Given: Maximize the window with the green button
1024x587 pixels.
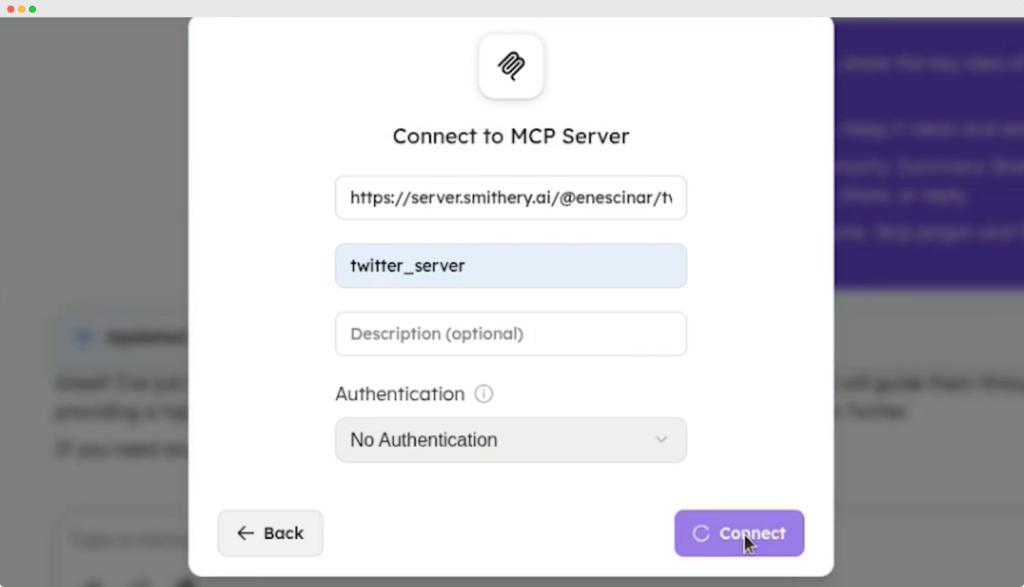Looking at the screenshot, I should pos(33,9).
